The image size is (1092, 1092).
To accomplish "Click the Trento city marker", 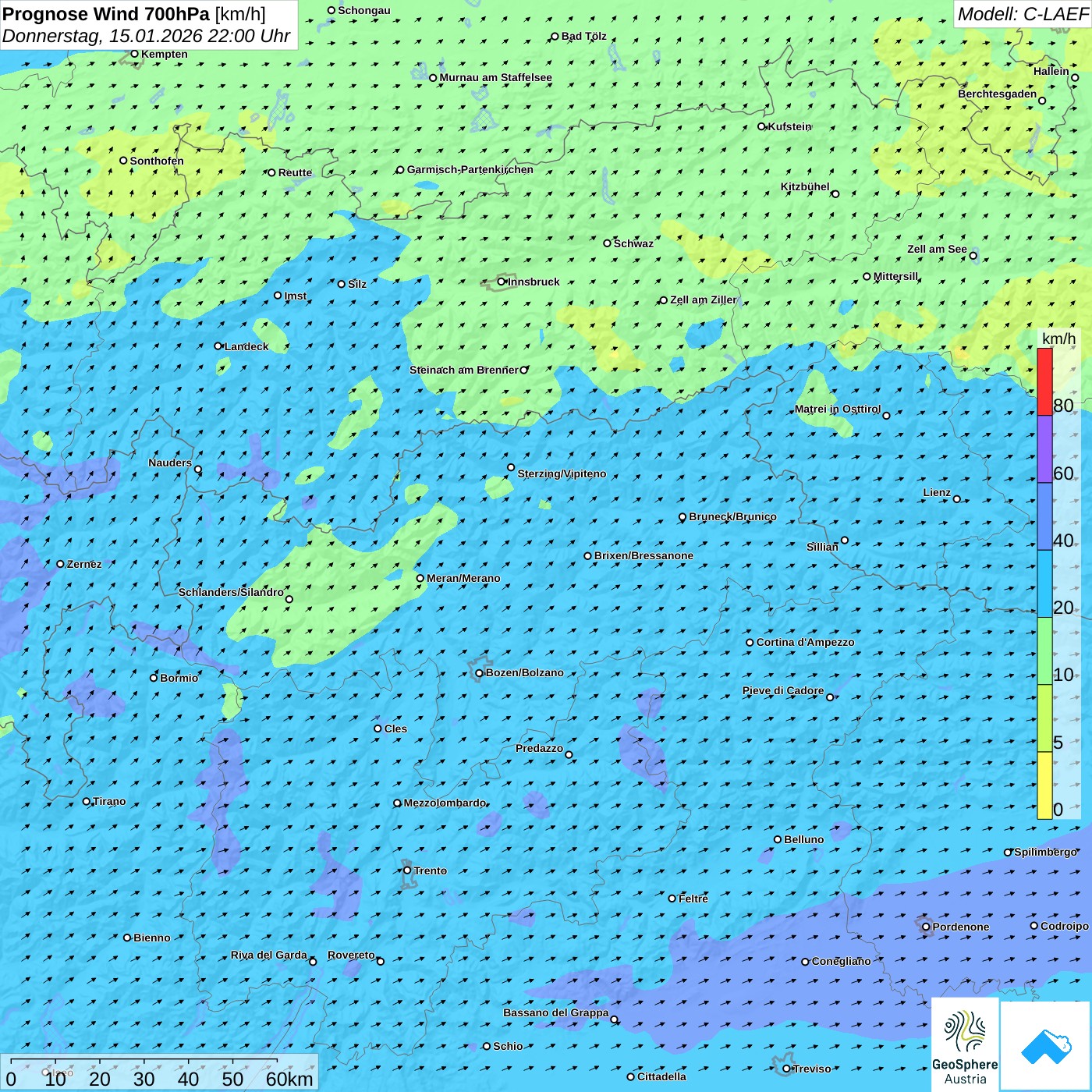I will click(x=407, y=870).
